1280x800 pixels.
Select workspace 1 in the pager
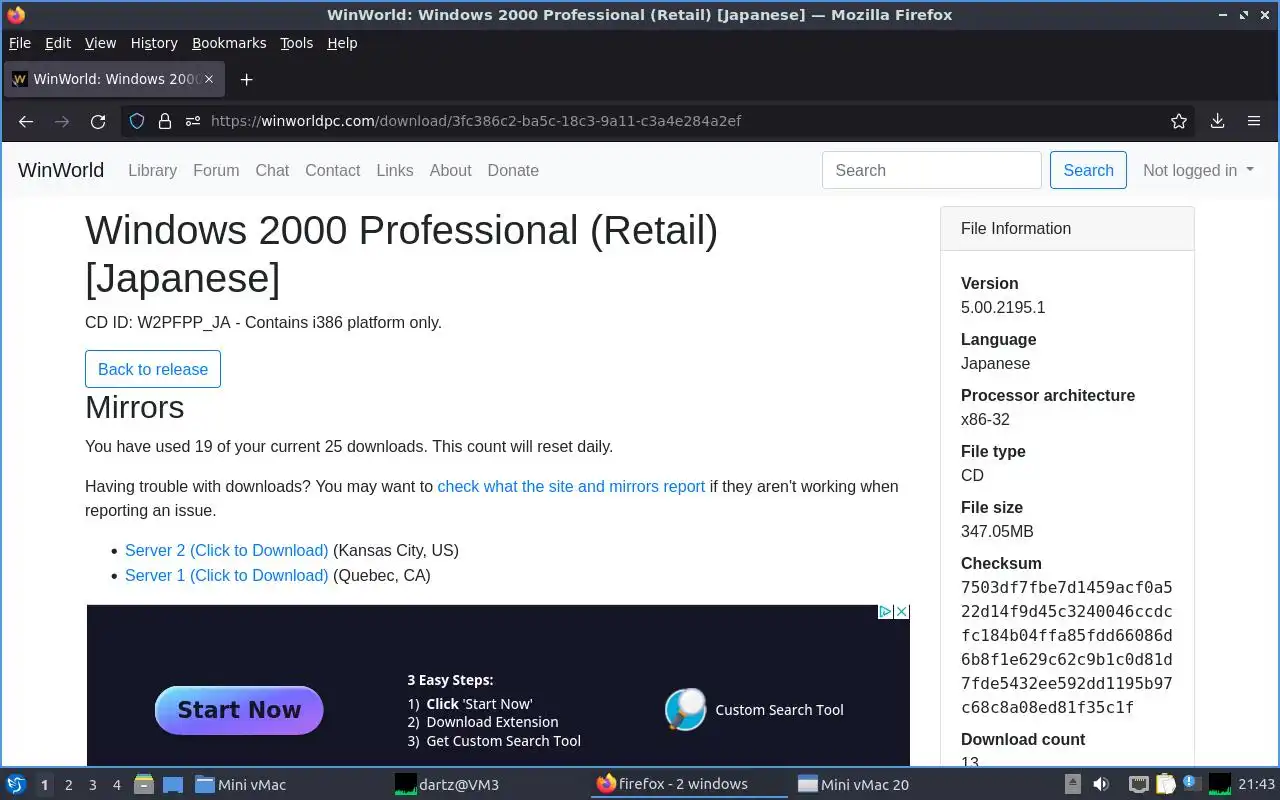(44, 785)
